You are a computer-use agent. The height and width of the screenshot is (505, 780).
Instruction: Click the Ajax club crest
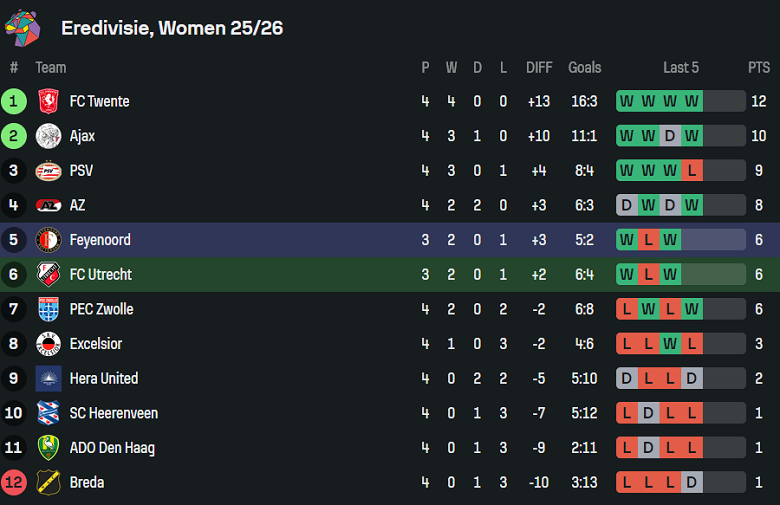(x=48, y=136)
